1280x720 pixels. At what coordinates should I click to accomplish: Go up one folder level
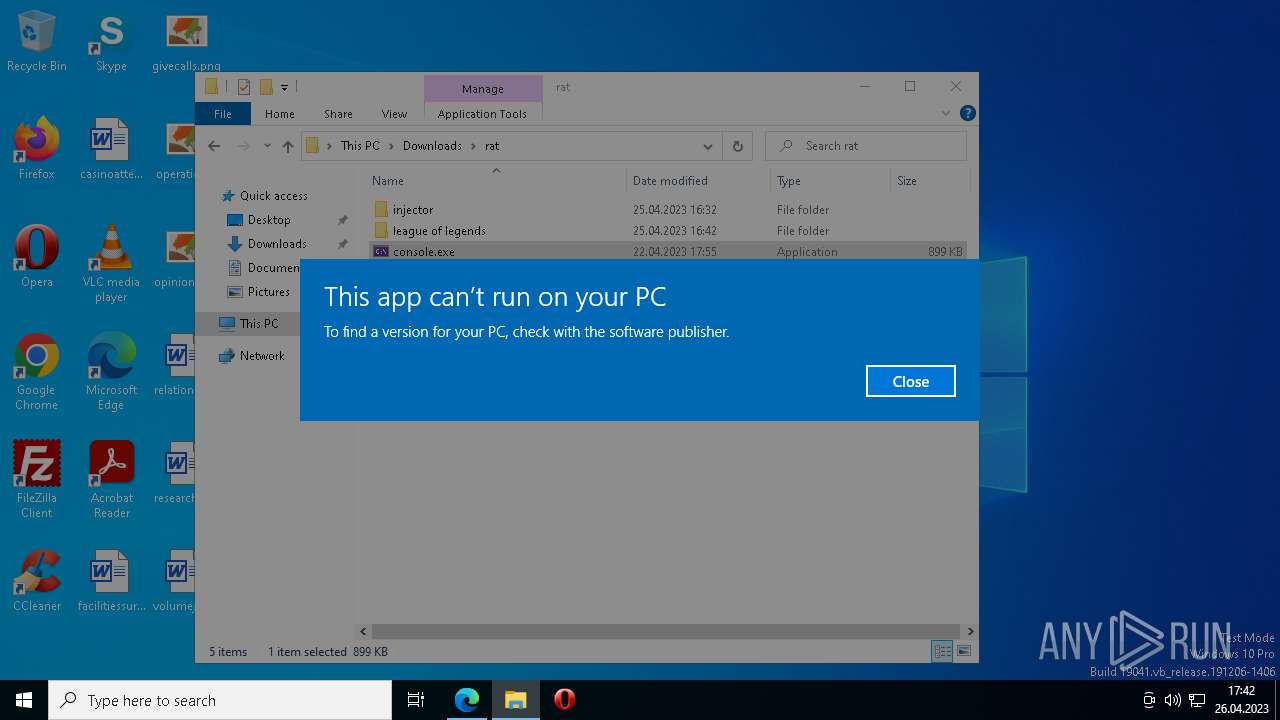click(288, 146)
